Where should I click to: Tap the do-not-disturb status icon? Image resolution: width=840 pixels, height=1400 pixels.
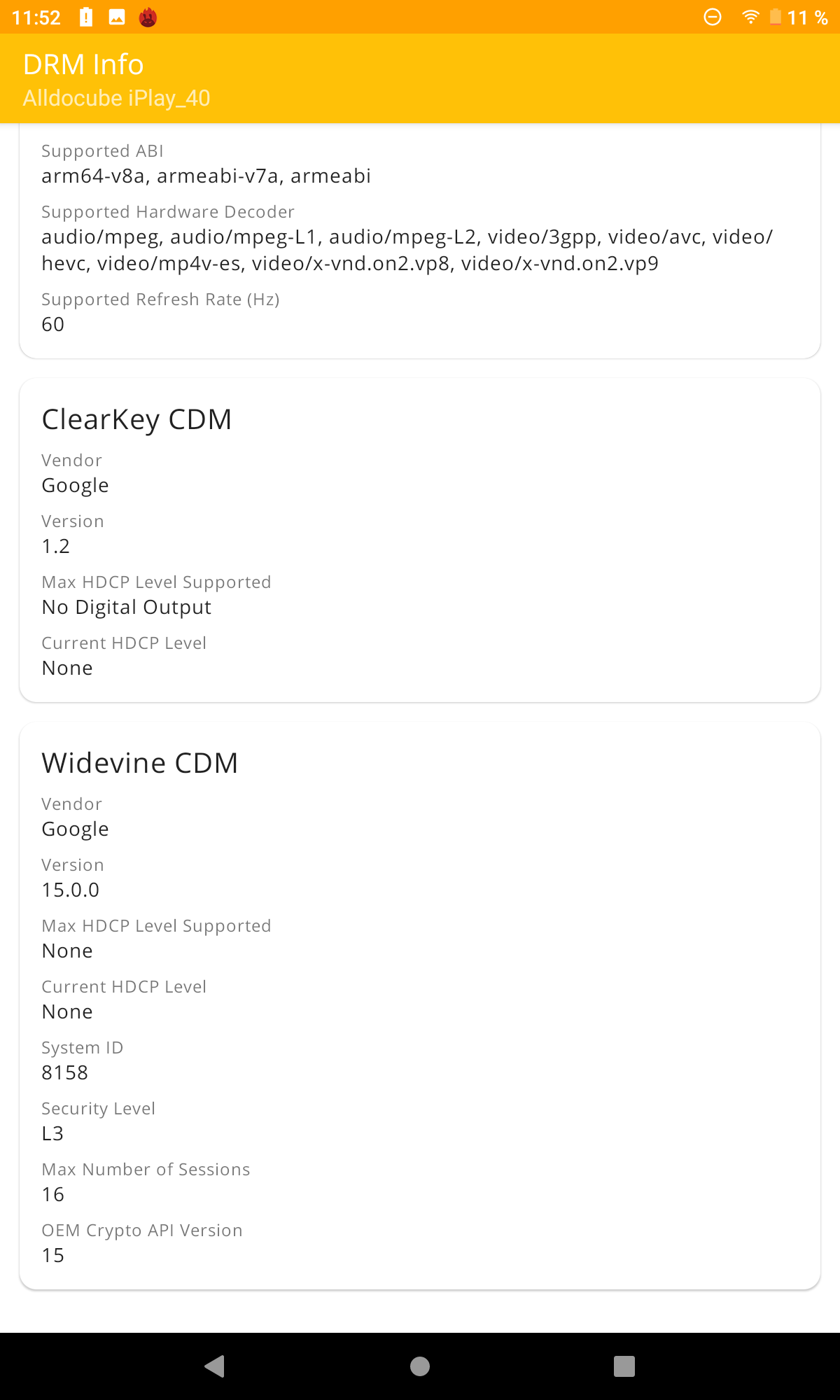[713, 17]
